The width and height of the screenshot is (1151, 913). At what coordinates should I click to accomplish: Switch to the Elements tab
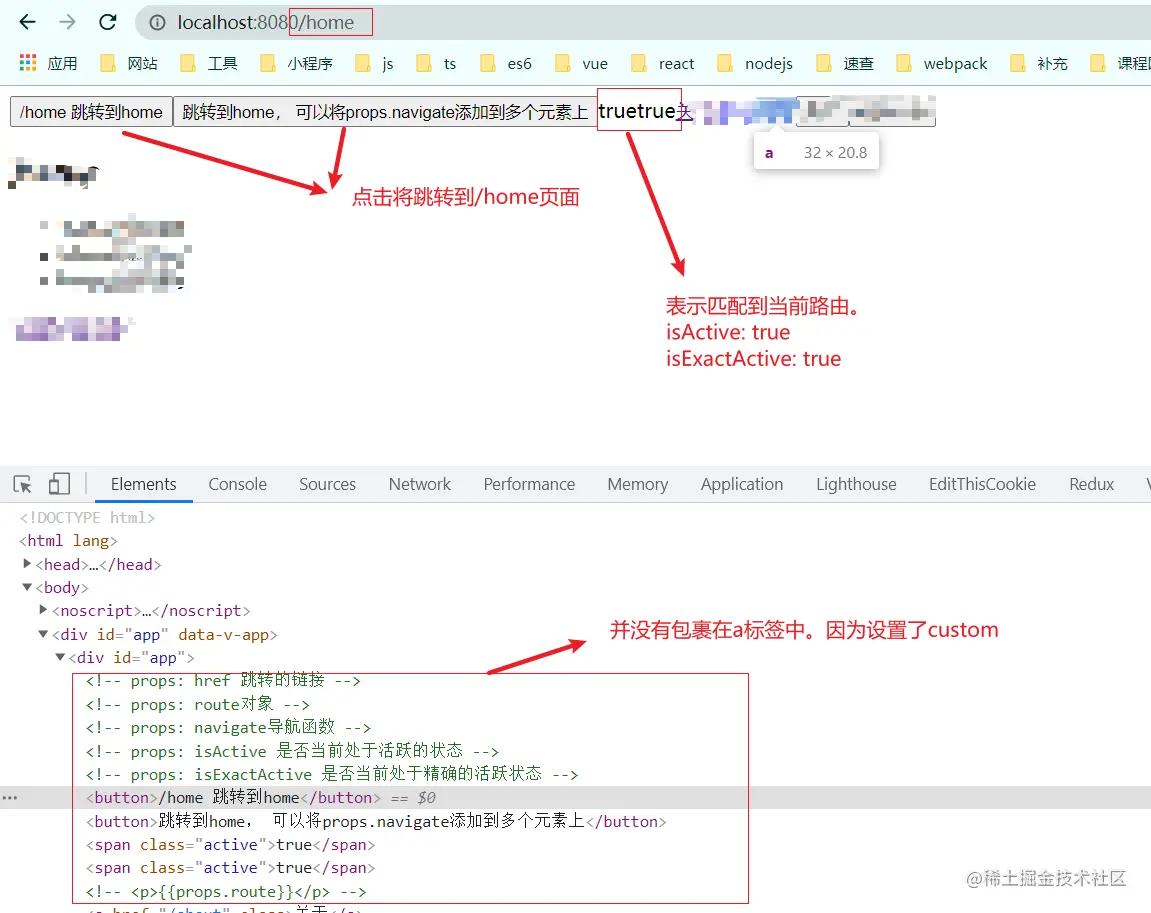point(144,484)
